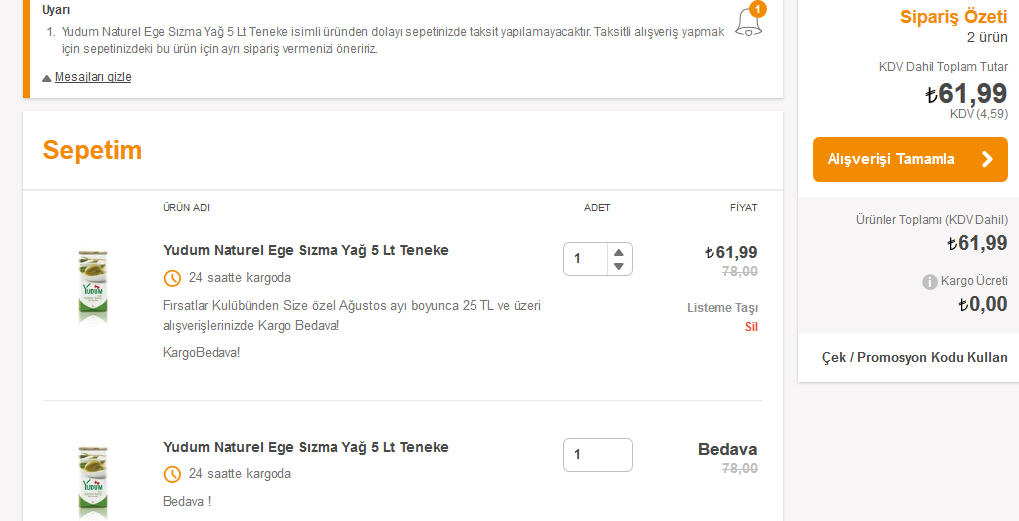The height and width of the screenshot is (521, 1019).
Task: Move item with Listeme Taşı
Action: [x=722, y=308]
